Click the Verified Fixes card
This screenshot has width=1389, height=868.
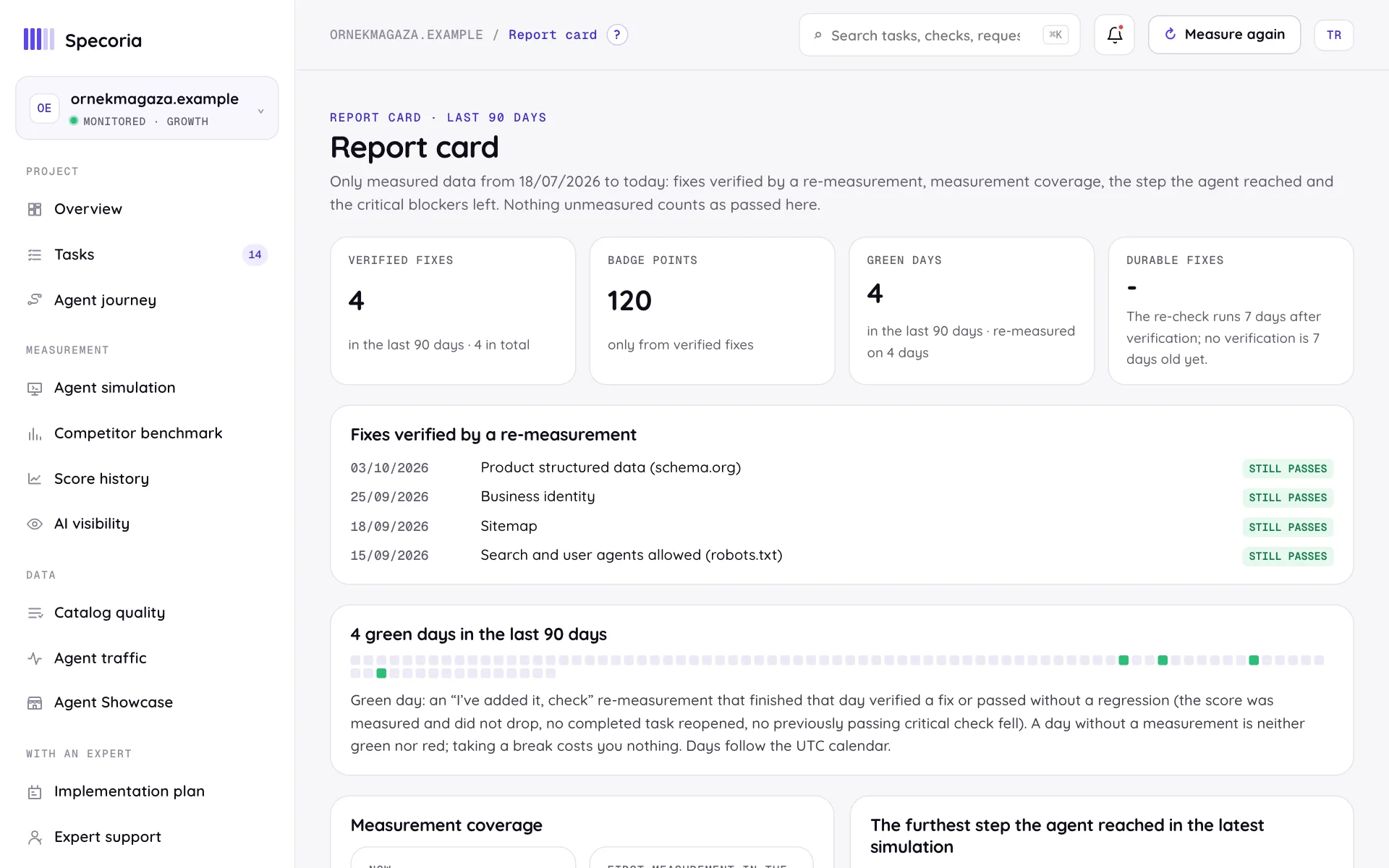453,311
